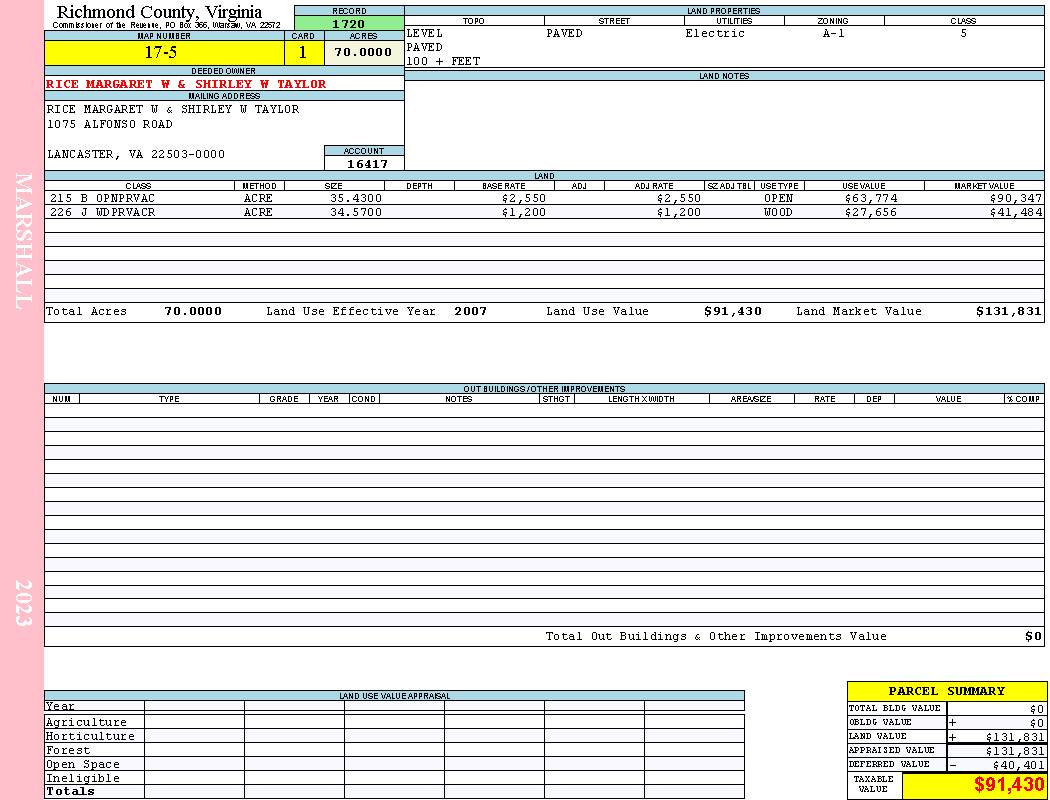Select base rate $2,550
The height and width of the screenshot is (800, 1050).
pos(524,199)
